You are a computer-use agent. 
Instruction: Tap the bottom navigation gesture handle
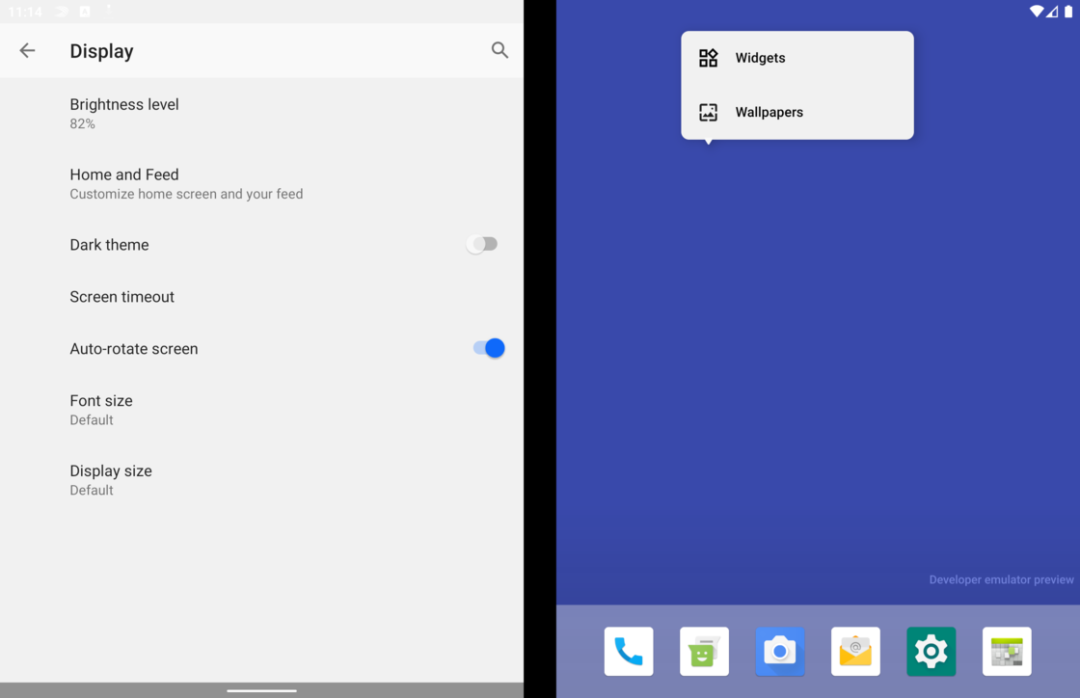point(262,690)
